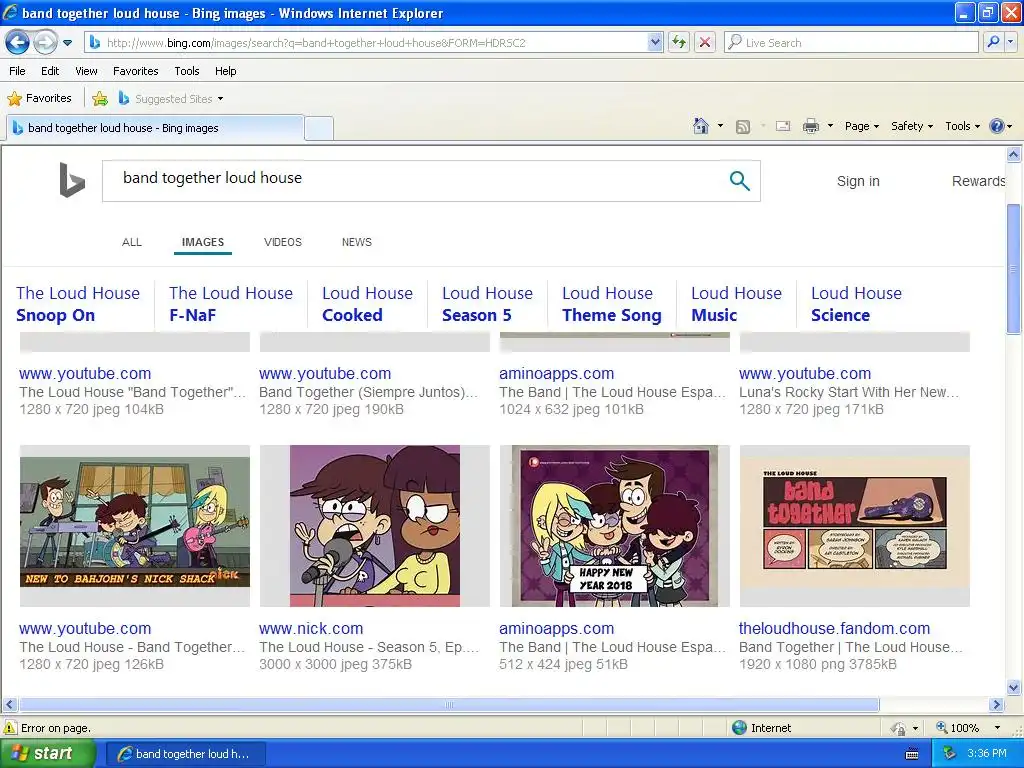This screenshot has width=1024, height=768.
Task: Expand the Print options dropdown arrow
Action: click(x=830, y=126)
